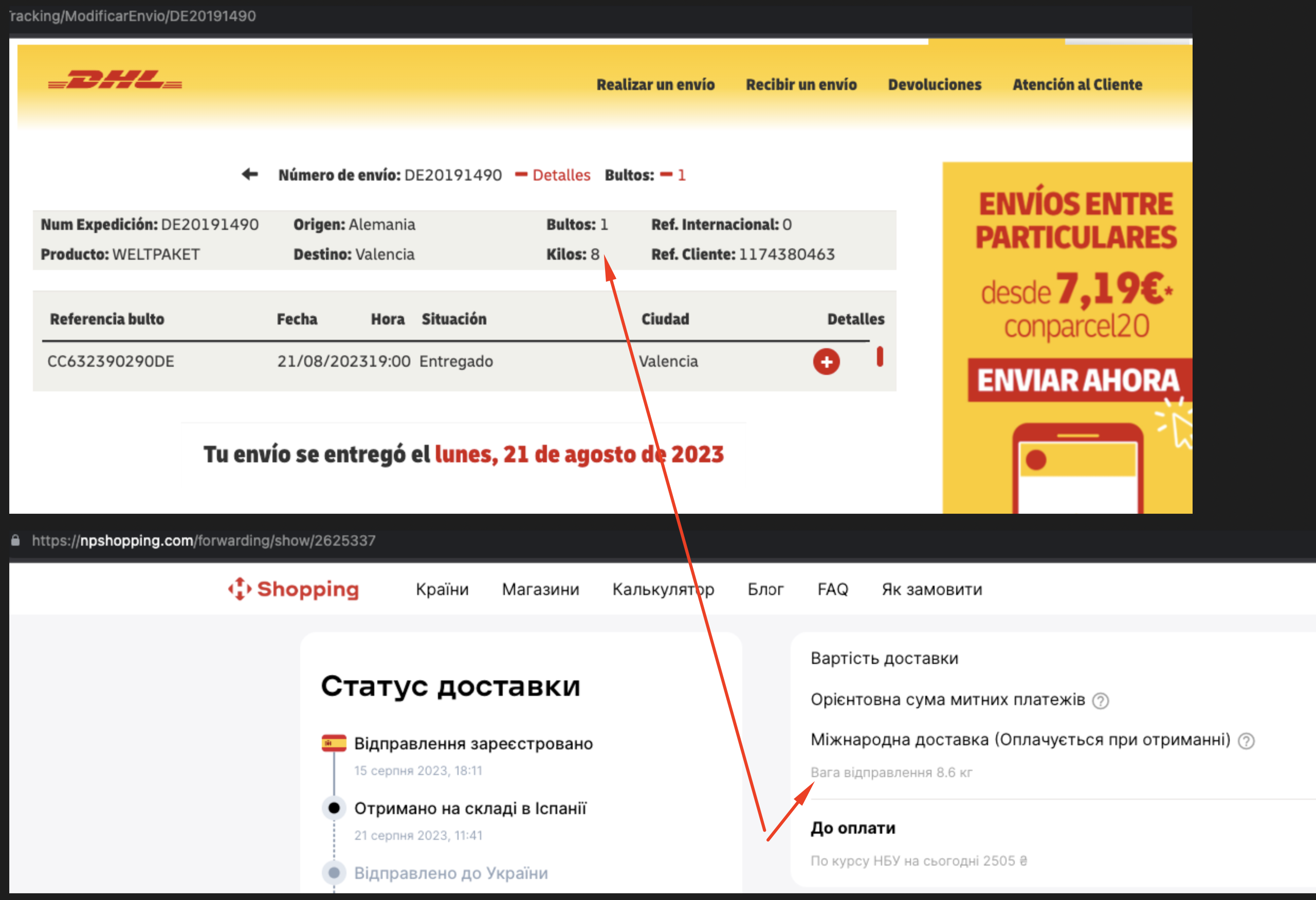This screenshot has width=1316, height=900.
Task: Click the help icon next to митних платежів
Action: click(1100, 700)
